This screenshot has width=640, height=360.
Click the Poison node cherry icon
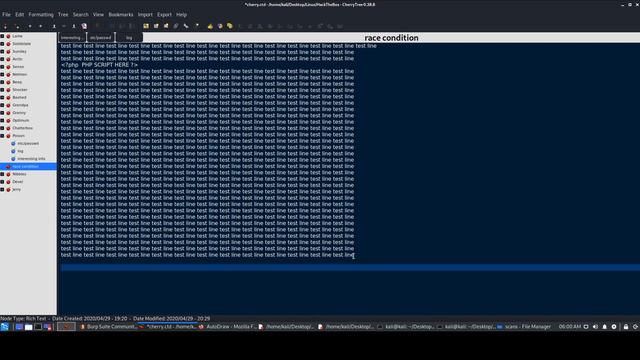coord(8,136)
